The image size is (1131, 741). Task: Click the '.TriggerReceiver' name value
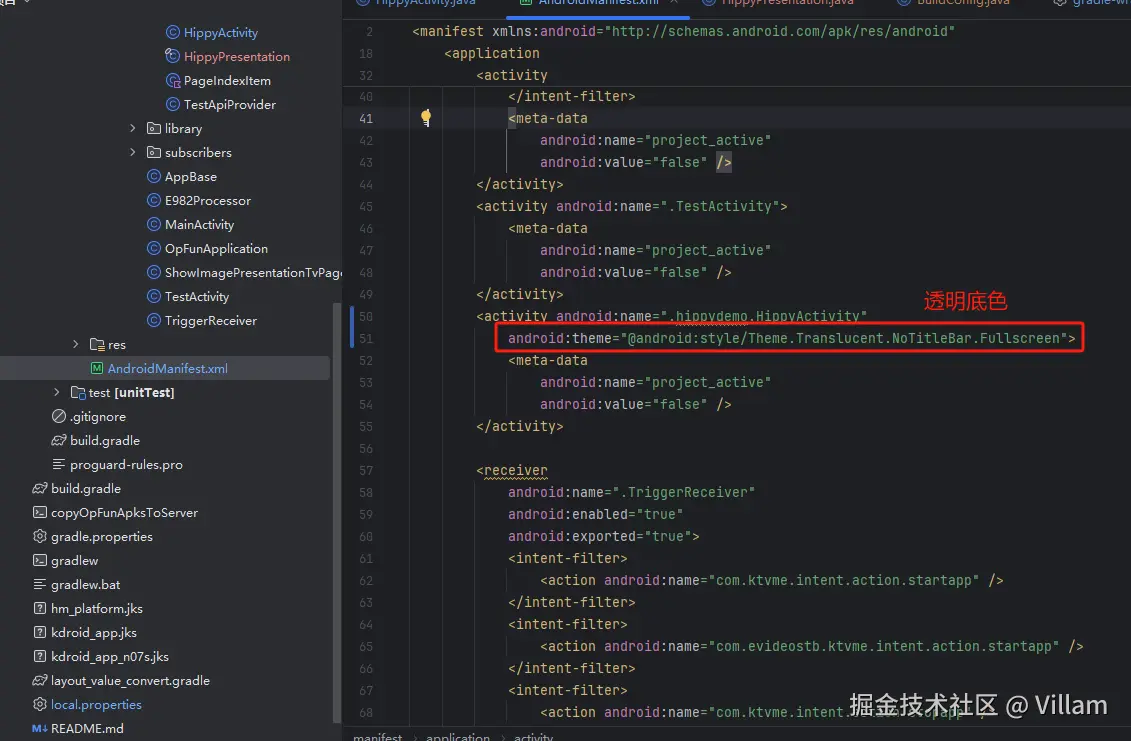[683, 492]
